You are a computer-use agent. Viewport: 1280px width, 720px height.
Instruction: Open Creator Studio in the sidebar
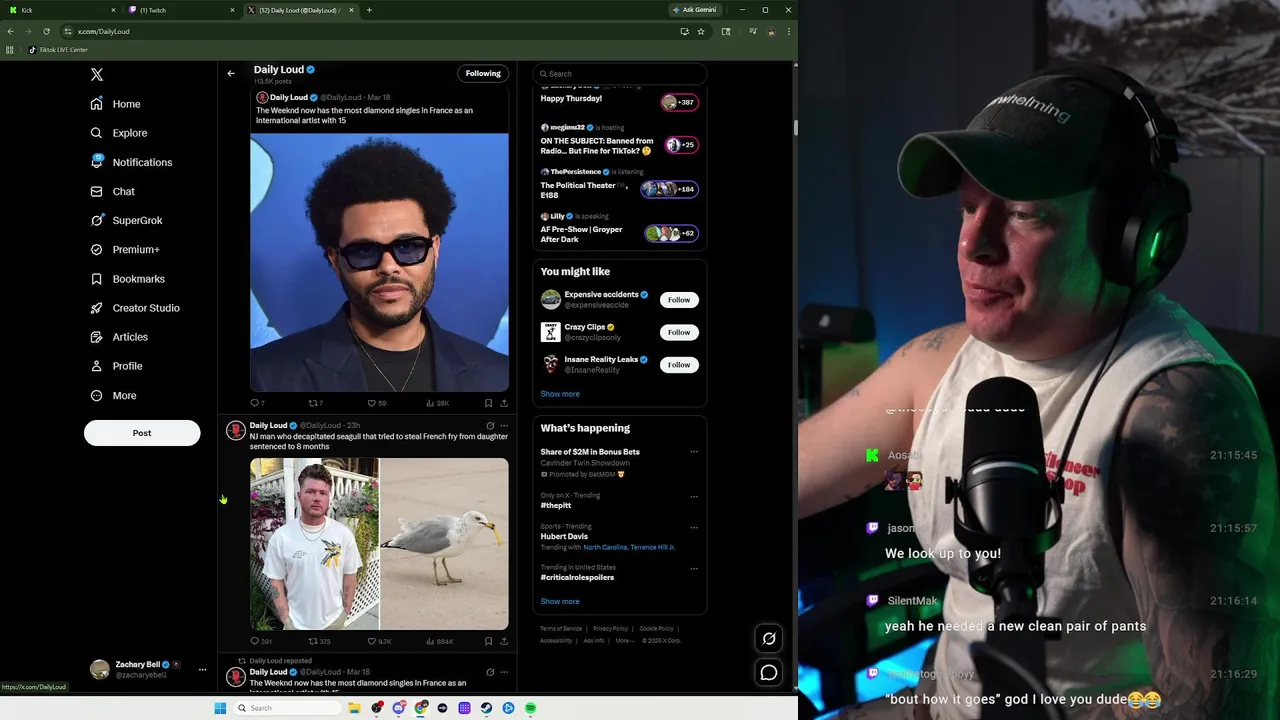pyautogui.click(x=134, y=308)
